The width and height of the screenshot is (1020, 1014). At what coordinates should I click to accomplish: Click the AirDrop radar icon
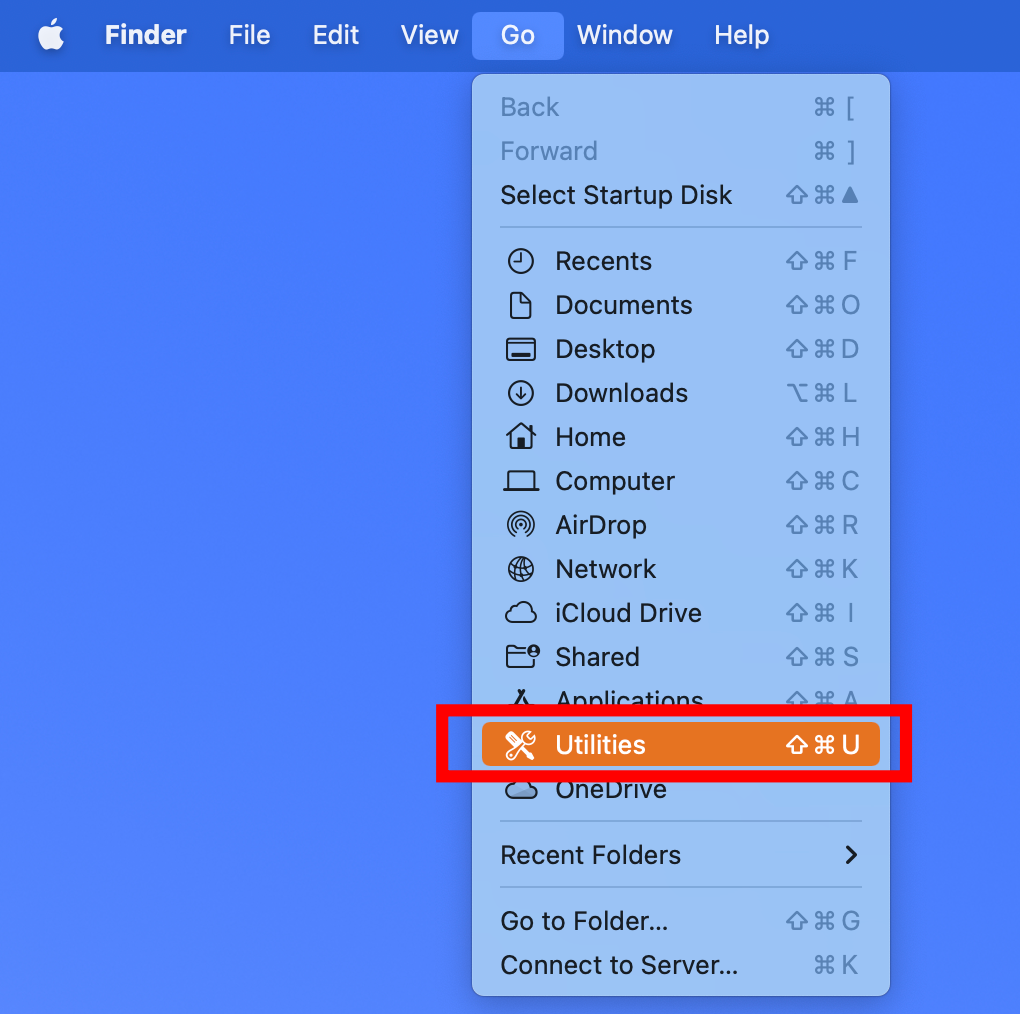[521, 525]
